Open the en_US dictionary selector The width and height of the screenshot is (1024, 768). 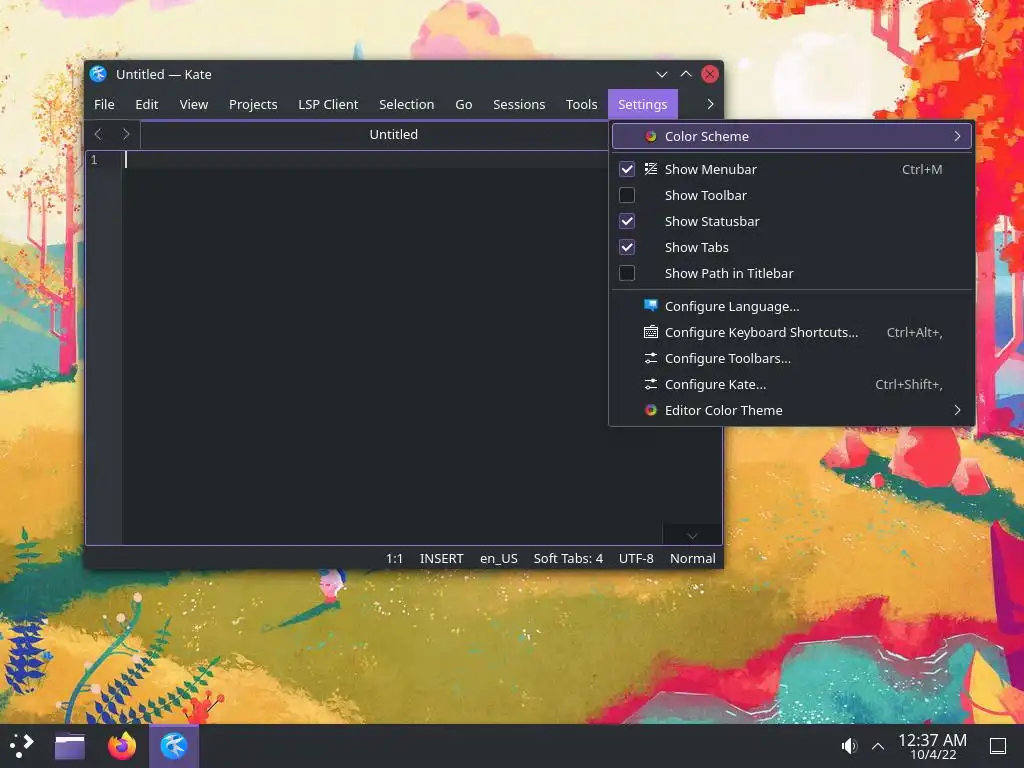(499, 559)
